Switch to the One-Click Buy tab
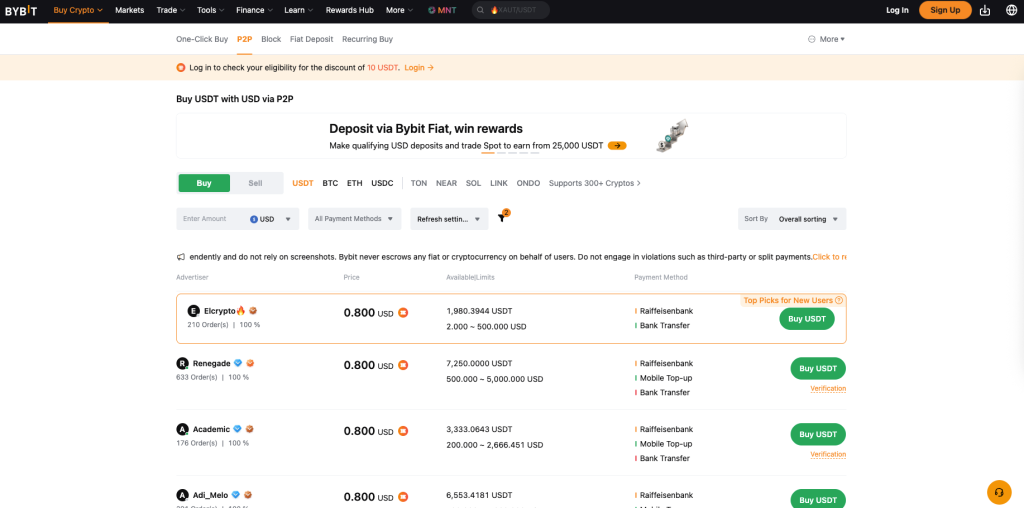1024x508 pixels. 202,39
